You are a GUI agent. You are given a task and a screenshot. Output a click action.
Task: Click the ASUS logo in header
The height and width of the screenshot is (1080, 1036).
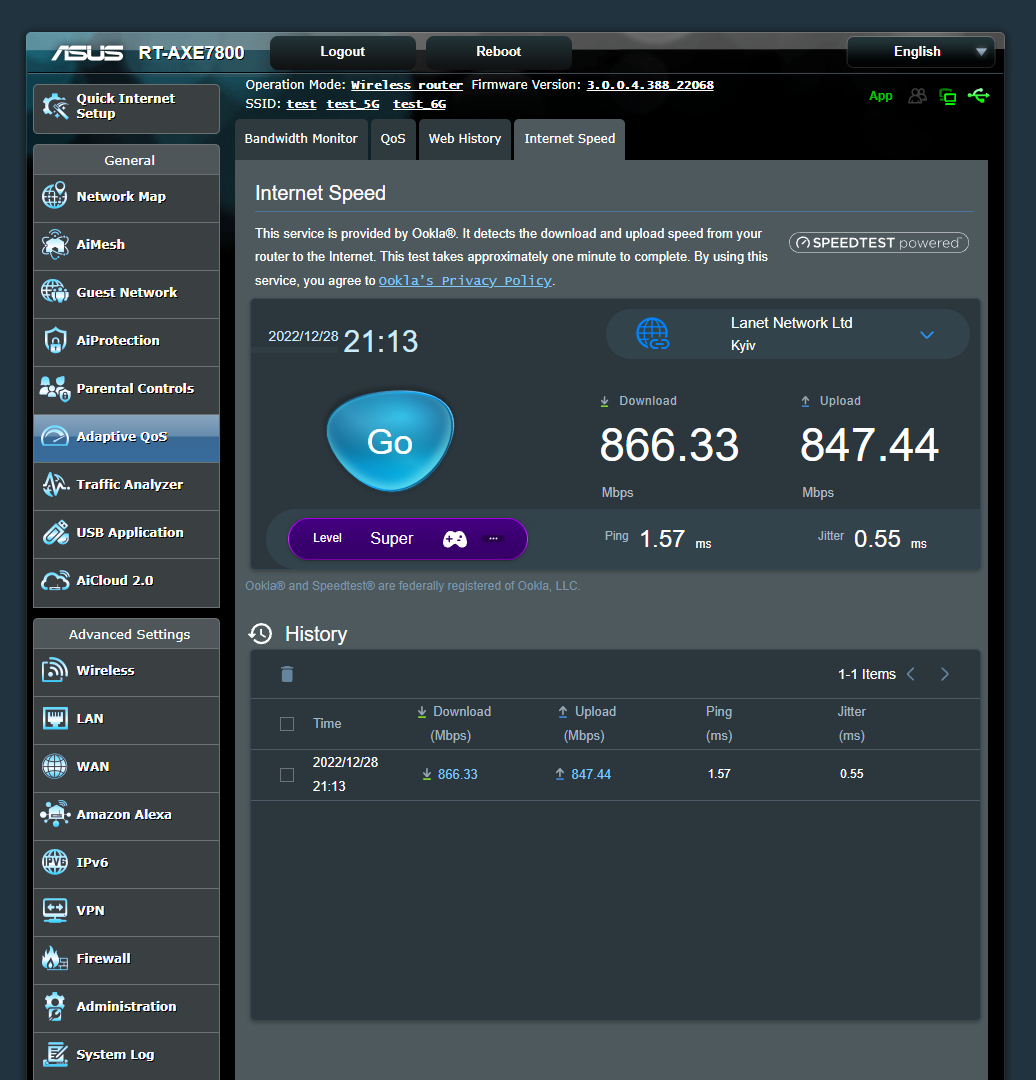87,53
